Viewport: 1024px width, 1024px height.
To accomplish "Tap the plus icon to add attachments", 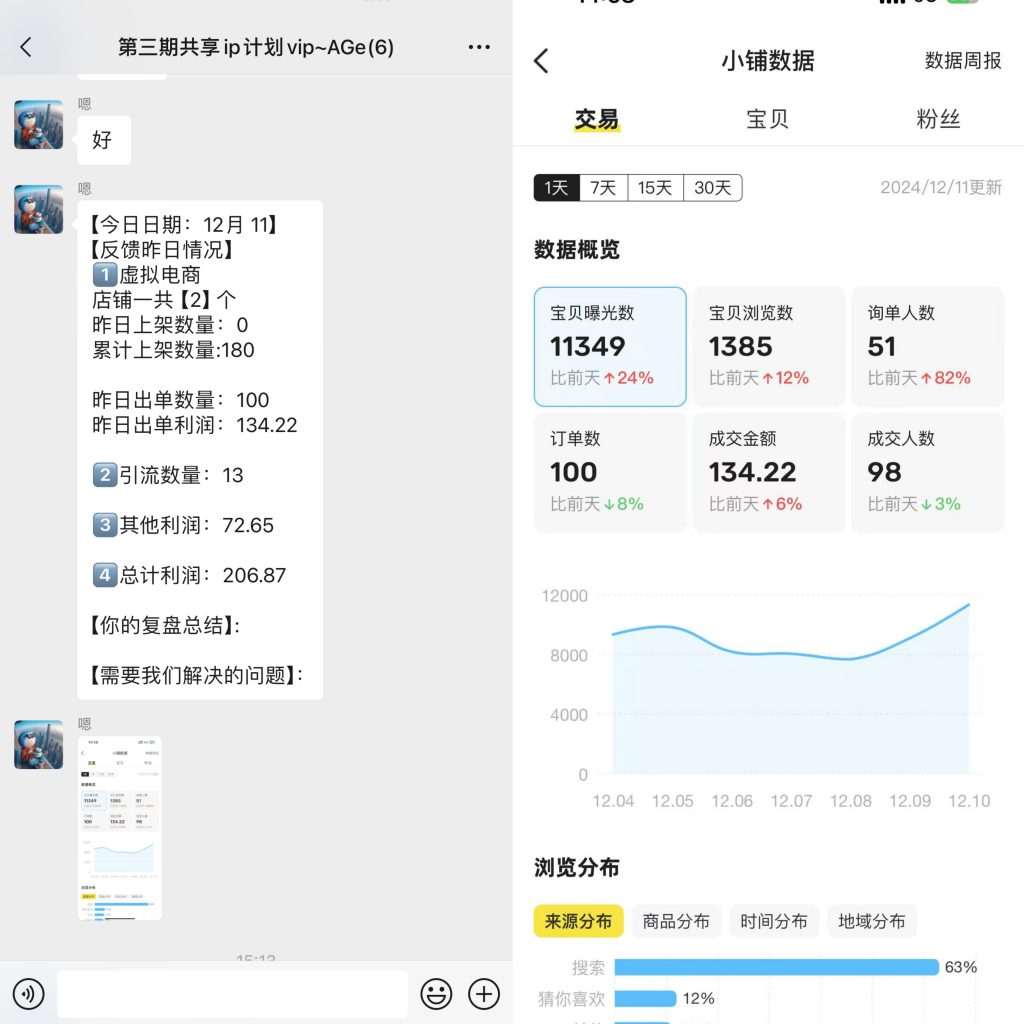I will pyautogui.click(x=484, y=993).
